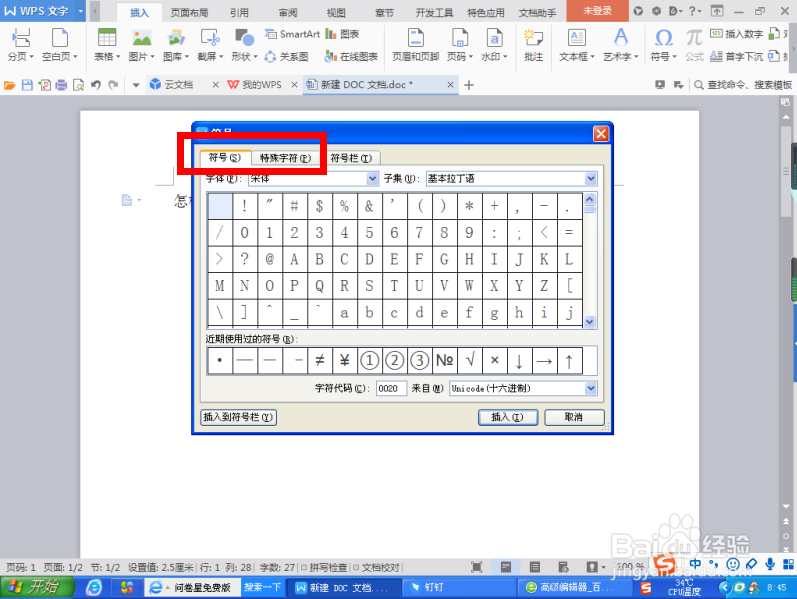Add a new document tab
This screenshot has width=797, height=599.
click(x=469, y=85)
